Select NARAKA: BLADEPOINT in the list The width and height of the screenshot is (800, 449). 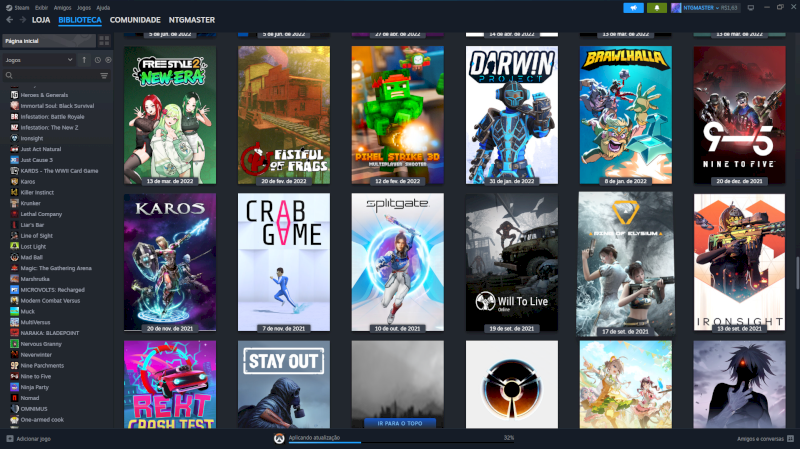click(49, 333)
